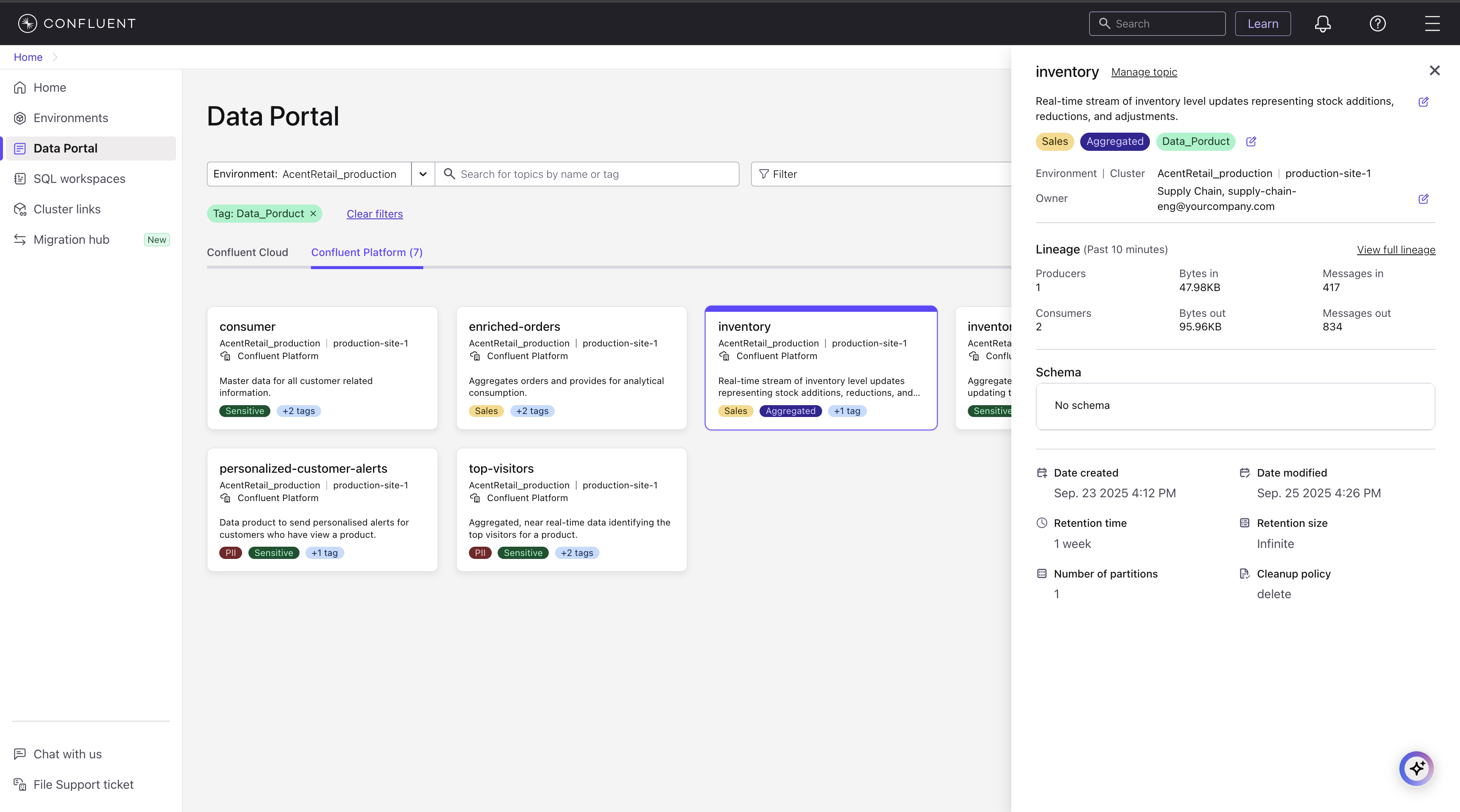Click +2 tags on consumer card
Image resolution: width=1460 pixels, height=812 pixels.
click(x=299, y=411)
